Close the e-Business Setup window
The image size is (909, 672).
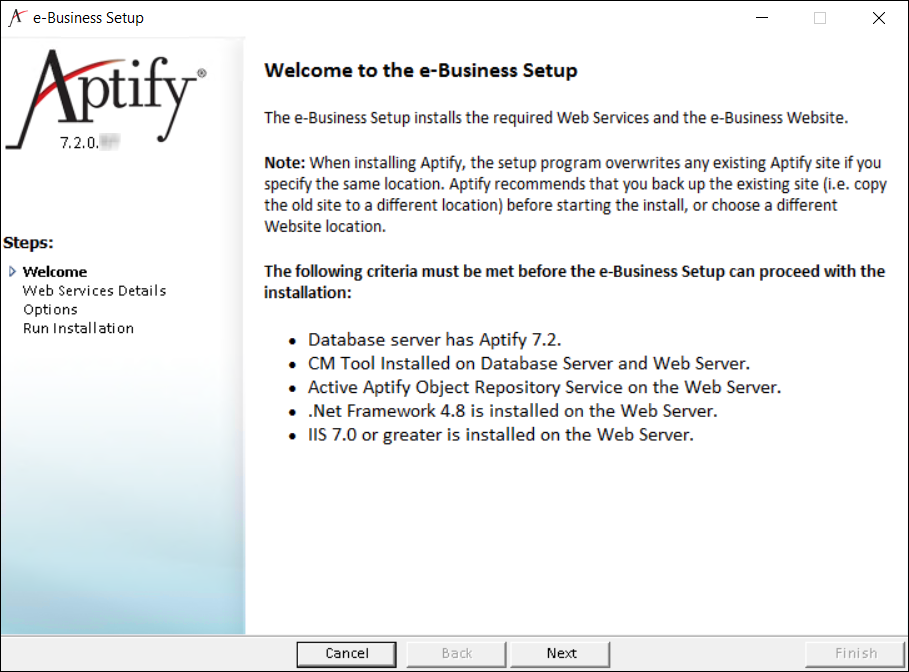click(x=878, y=18)
